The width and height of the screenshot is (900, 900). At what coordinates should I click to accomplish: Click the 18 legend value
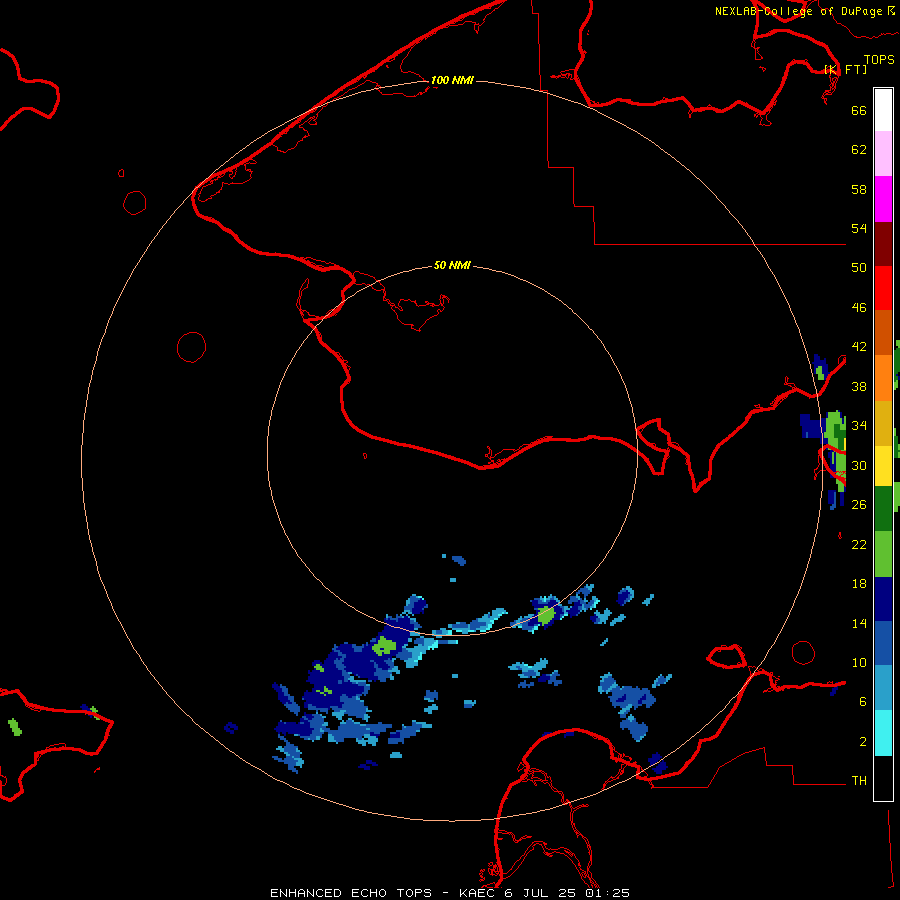(x=859, y=584)
